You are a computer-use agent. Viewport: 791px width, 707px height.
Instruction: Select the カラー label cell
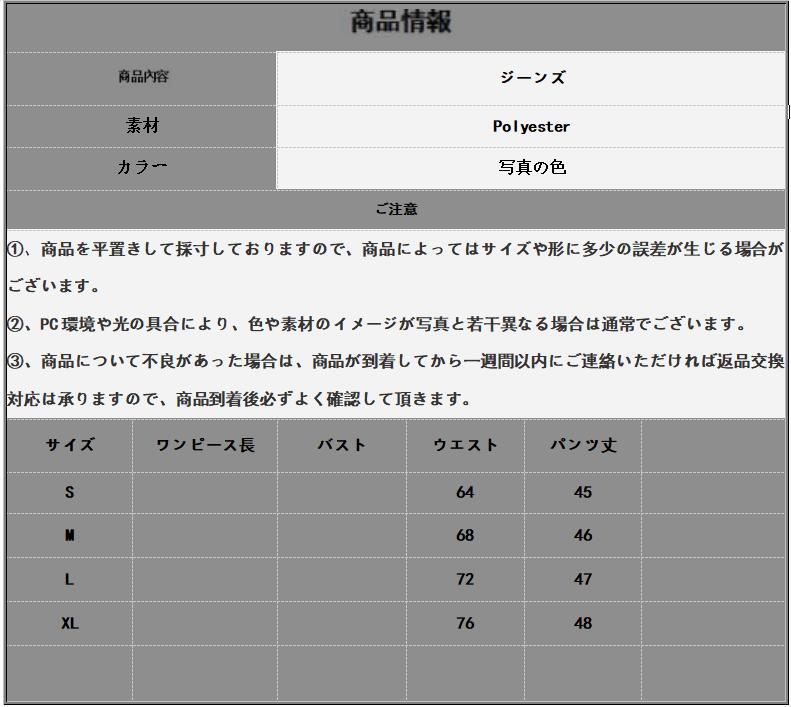(142, 167)
